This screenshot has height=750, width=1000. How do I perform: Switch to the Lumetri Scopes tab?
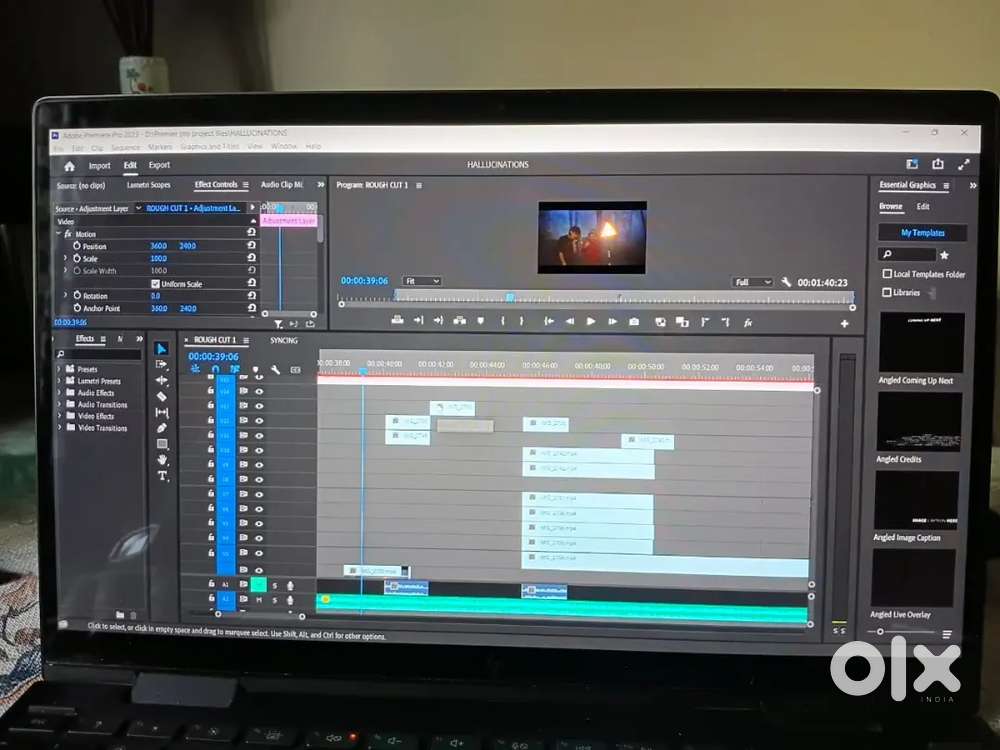tap(148, 185)
